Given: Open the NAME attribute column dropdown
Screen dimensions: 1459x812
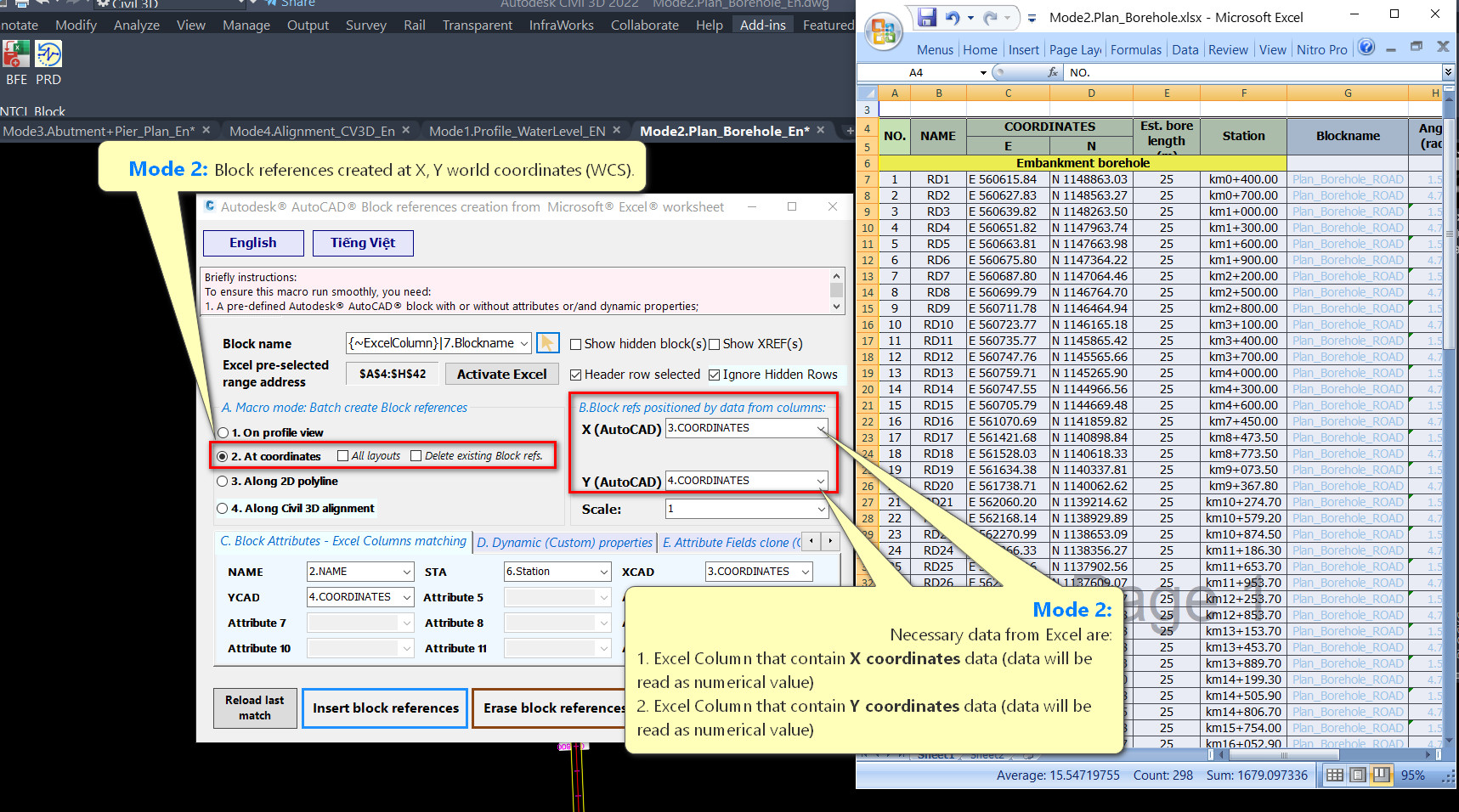Looking at the screenshot, I should pyautogui.click(x=407, y=572).
